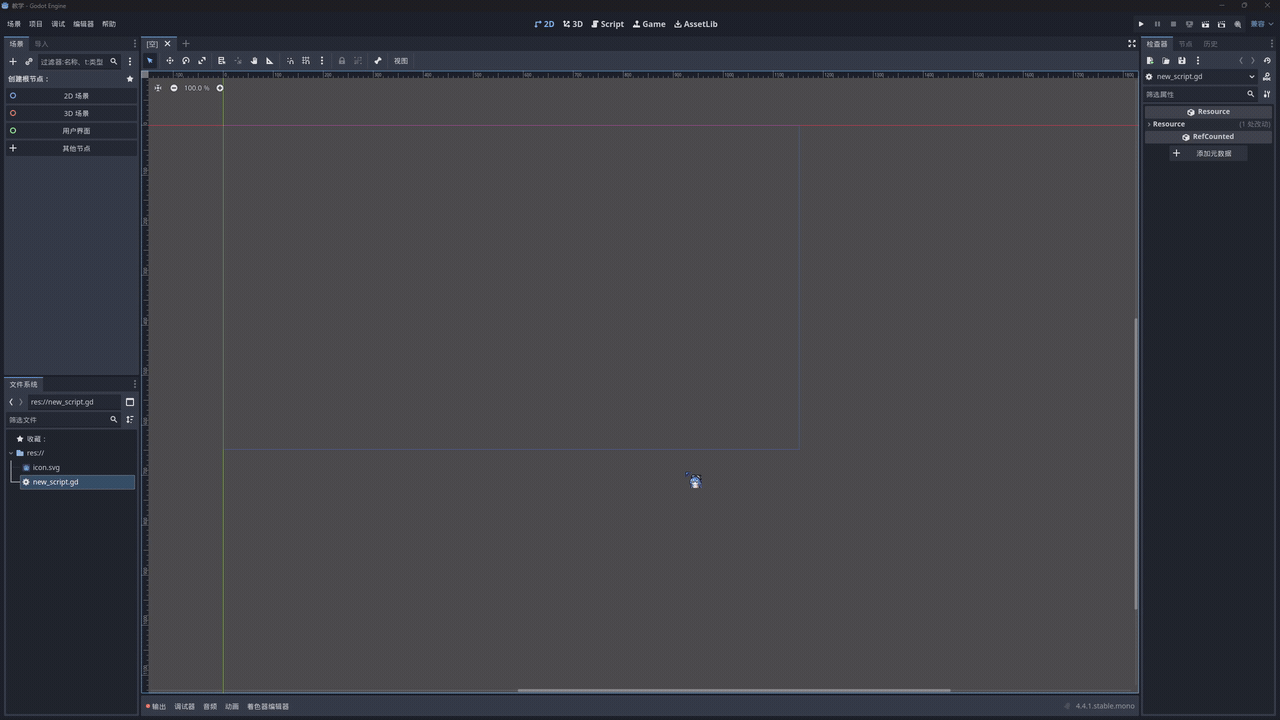Click the instantiate scene link icon
Viewport: 1280px width, 720px height.
click(x=29, y=62)
